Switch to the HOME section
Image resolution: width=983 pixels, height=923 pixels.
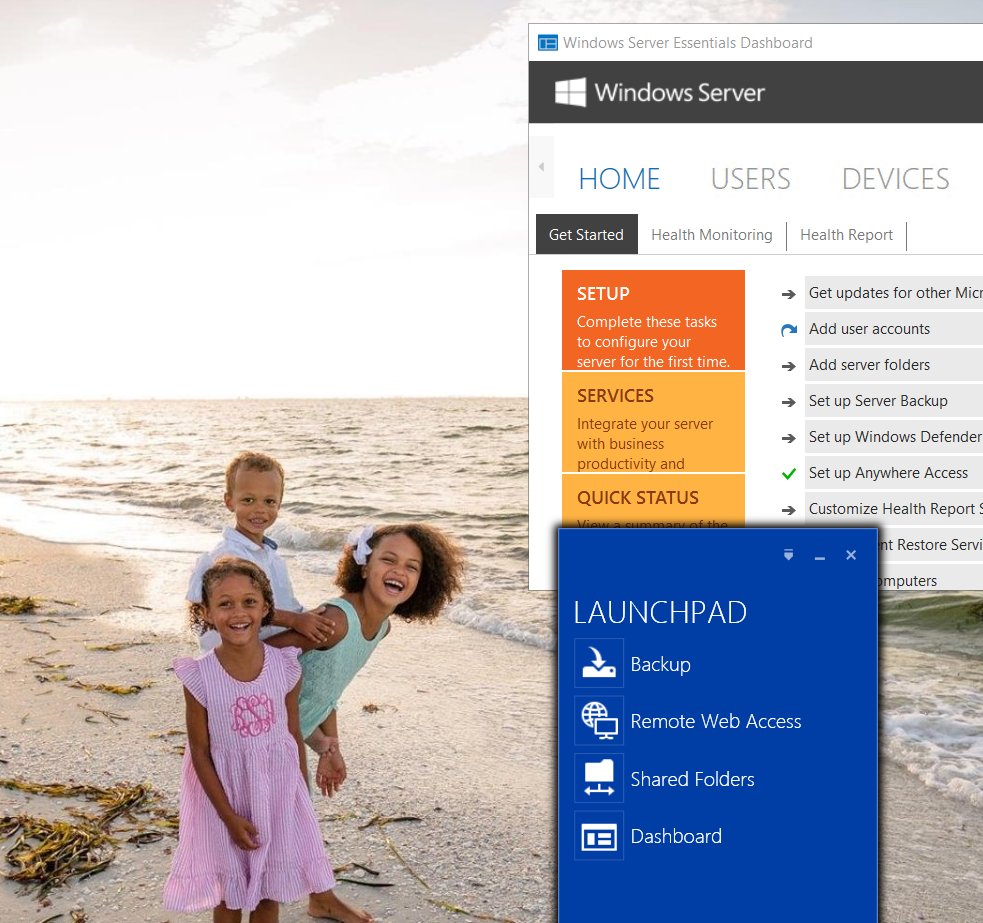[x=619, y=179]
